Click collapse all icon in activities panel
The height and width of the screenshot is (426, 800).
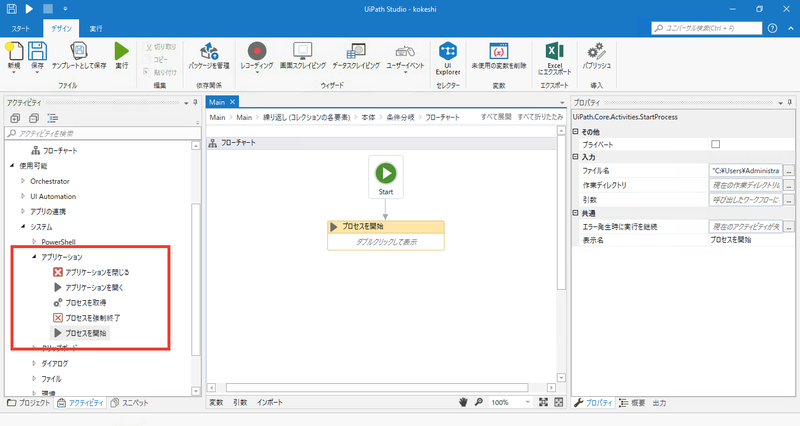pos(34,118)
